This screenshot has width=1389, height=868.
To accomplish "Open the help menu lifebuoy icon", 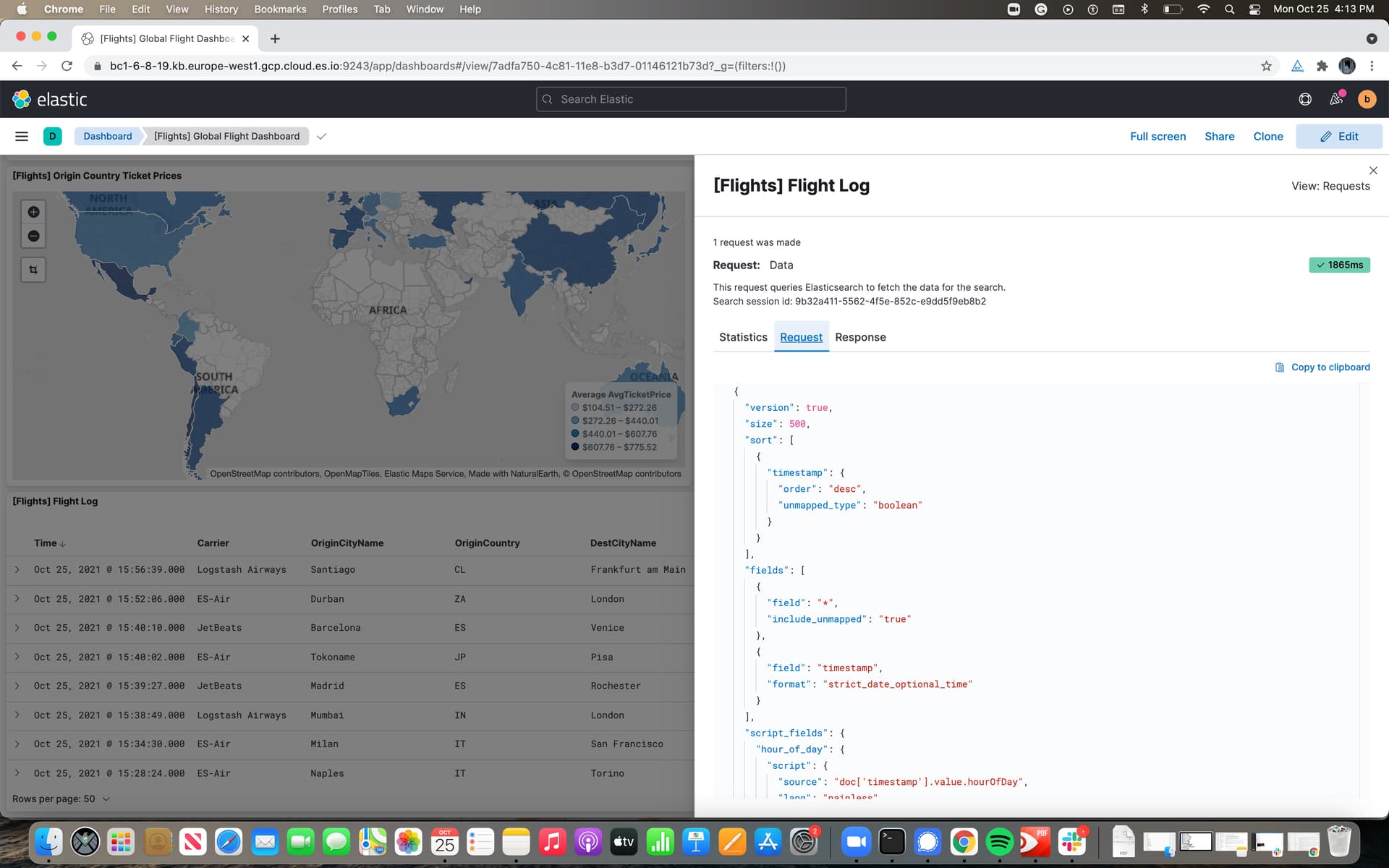I will tap(1305, 99).
